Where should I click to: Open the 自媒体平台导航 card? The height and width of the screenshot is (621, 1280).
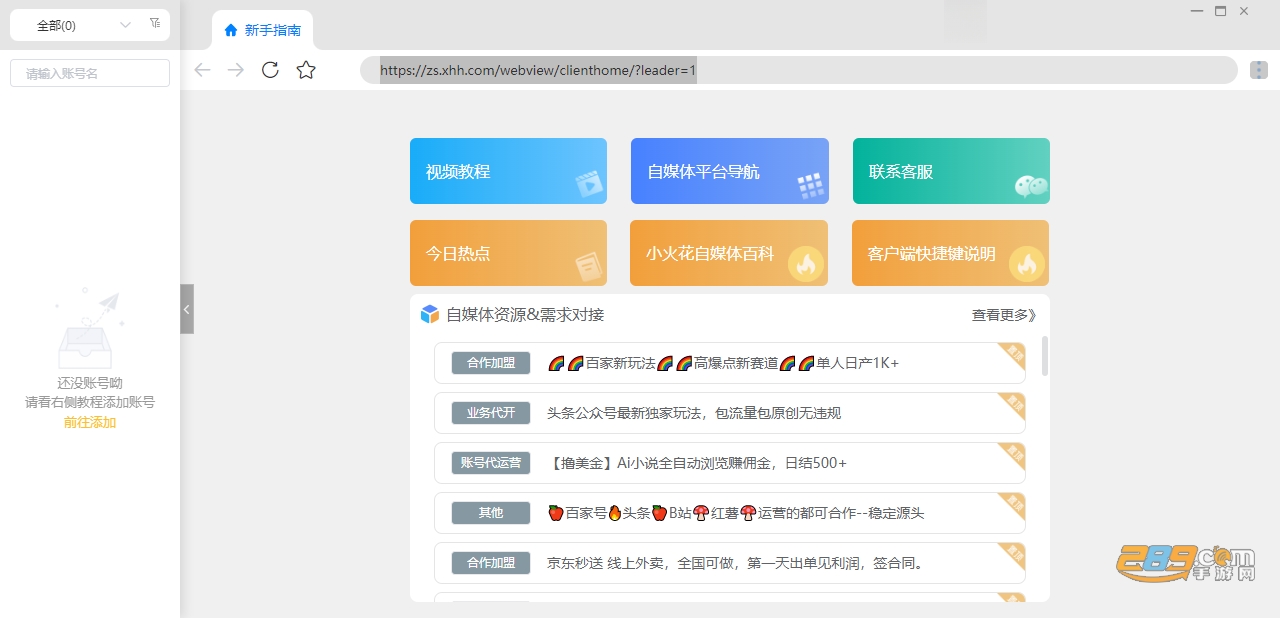[730, 171]
